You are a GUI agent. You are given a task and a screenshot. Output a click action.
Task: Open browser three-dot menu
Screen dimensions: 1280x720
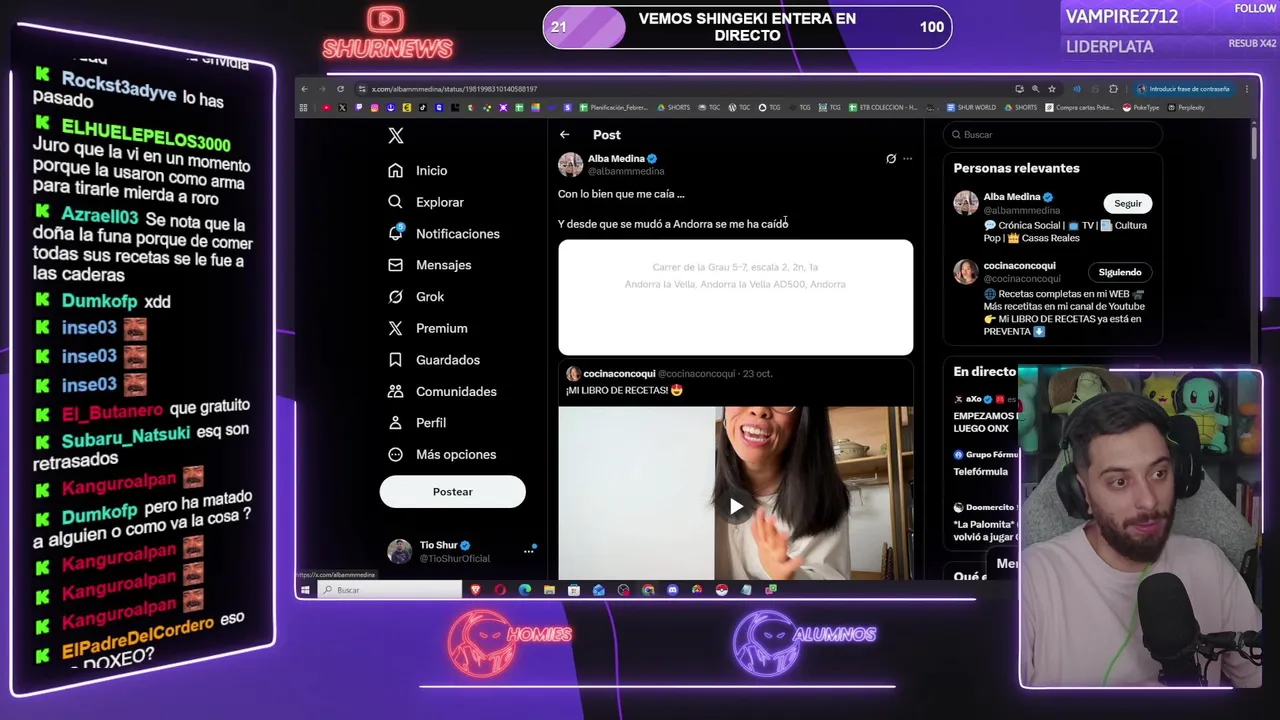1246,89
